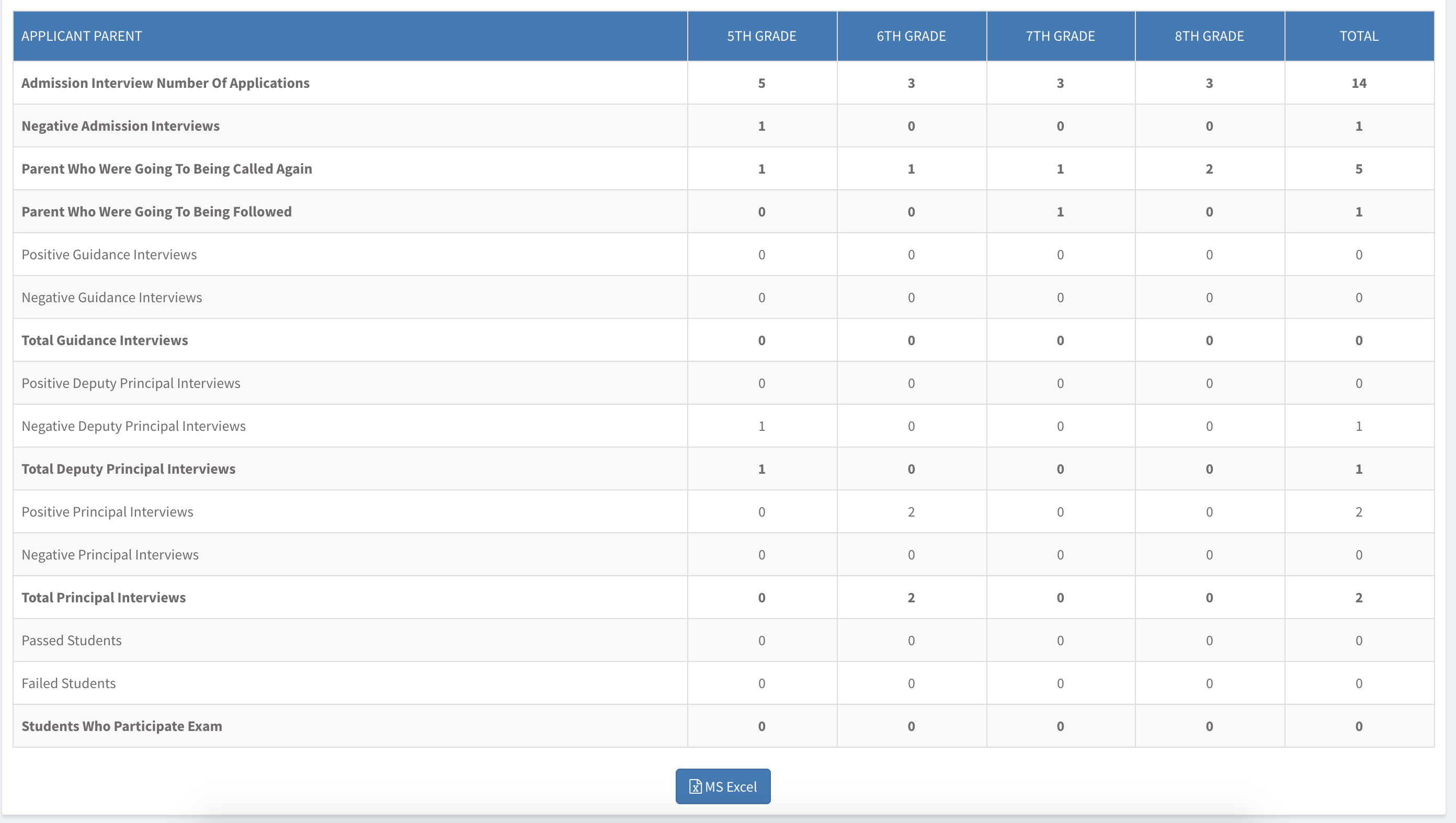
Task: Select the Passed Students row label
Action: pyautogui.click(x=71, y=641)
